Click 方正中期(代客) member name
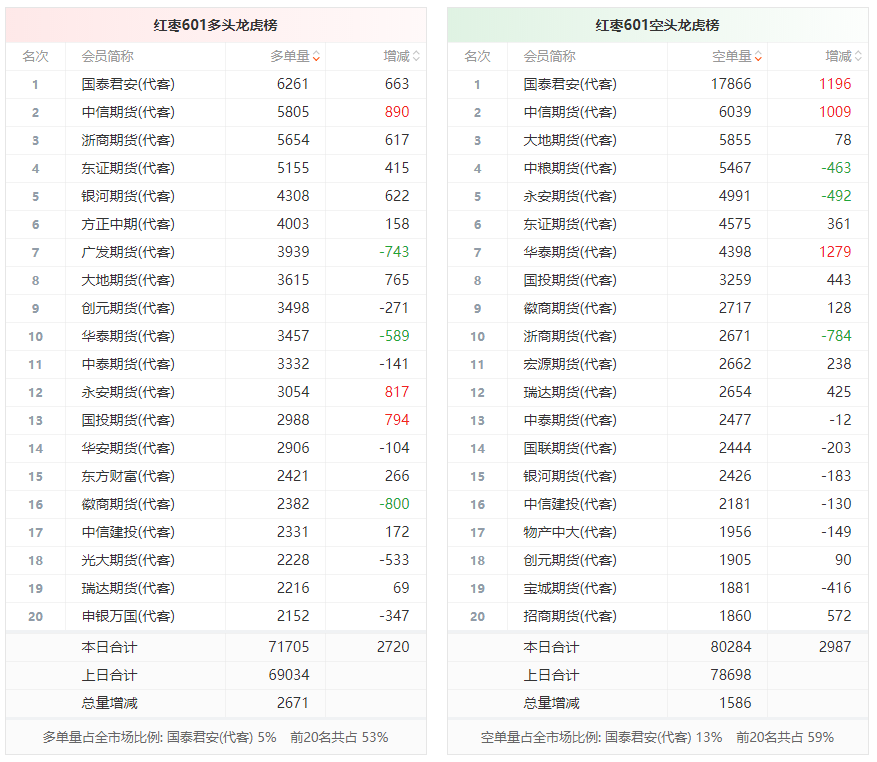The width and height of the screenshot is (877, 762). (128, 224)
